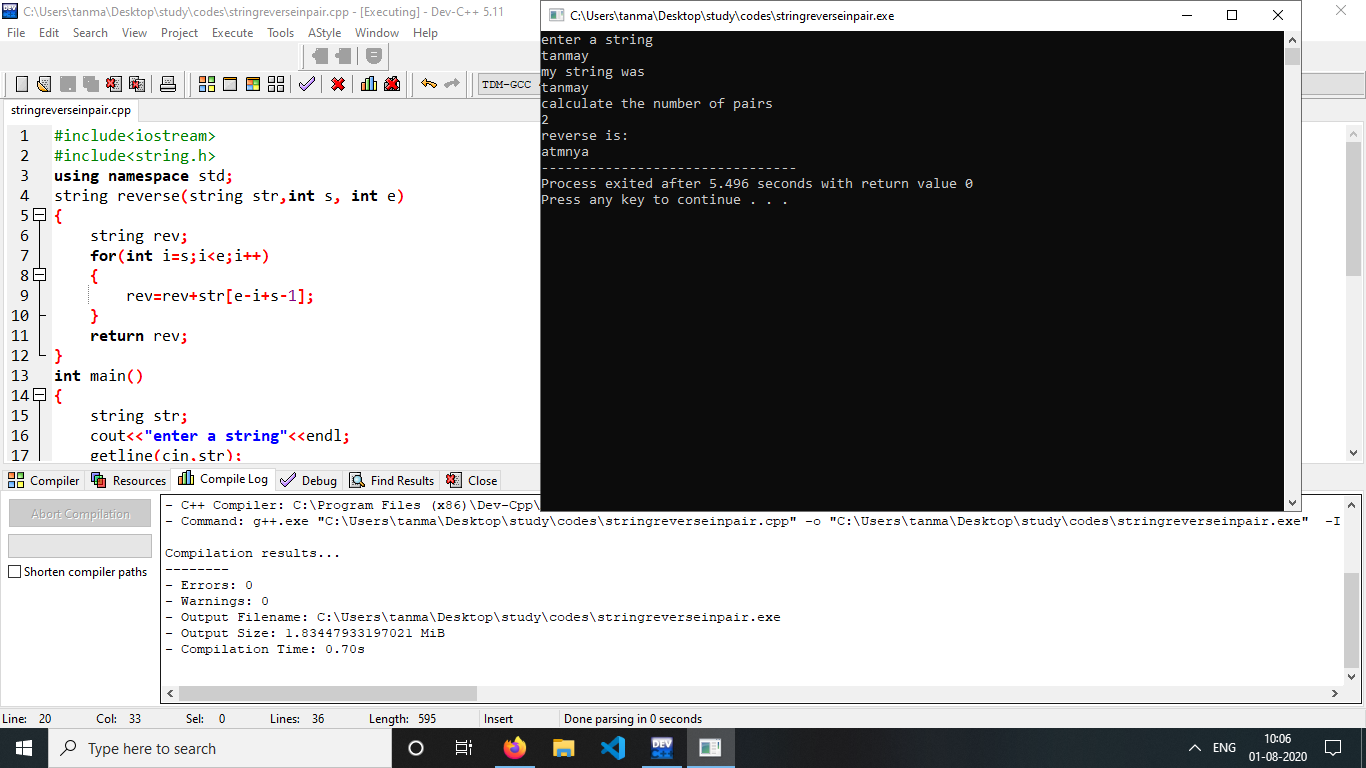Click the New file toolbar icon
This screenshot has height=768, width=1366.
(21, 84)
